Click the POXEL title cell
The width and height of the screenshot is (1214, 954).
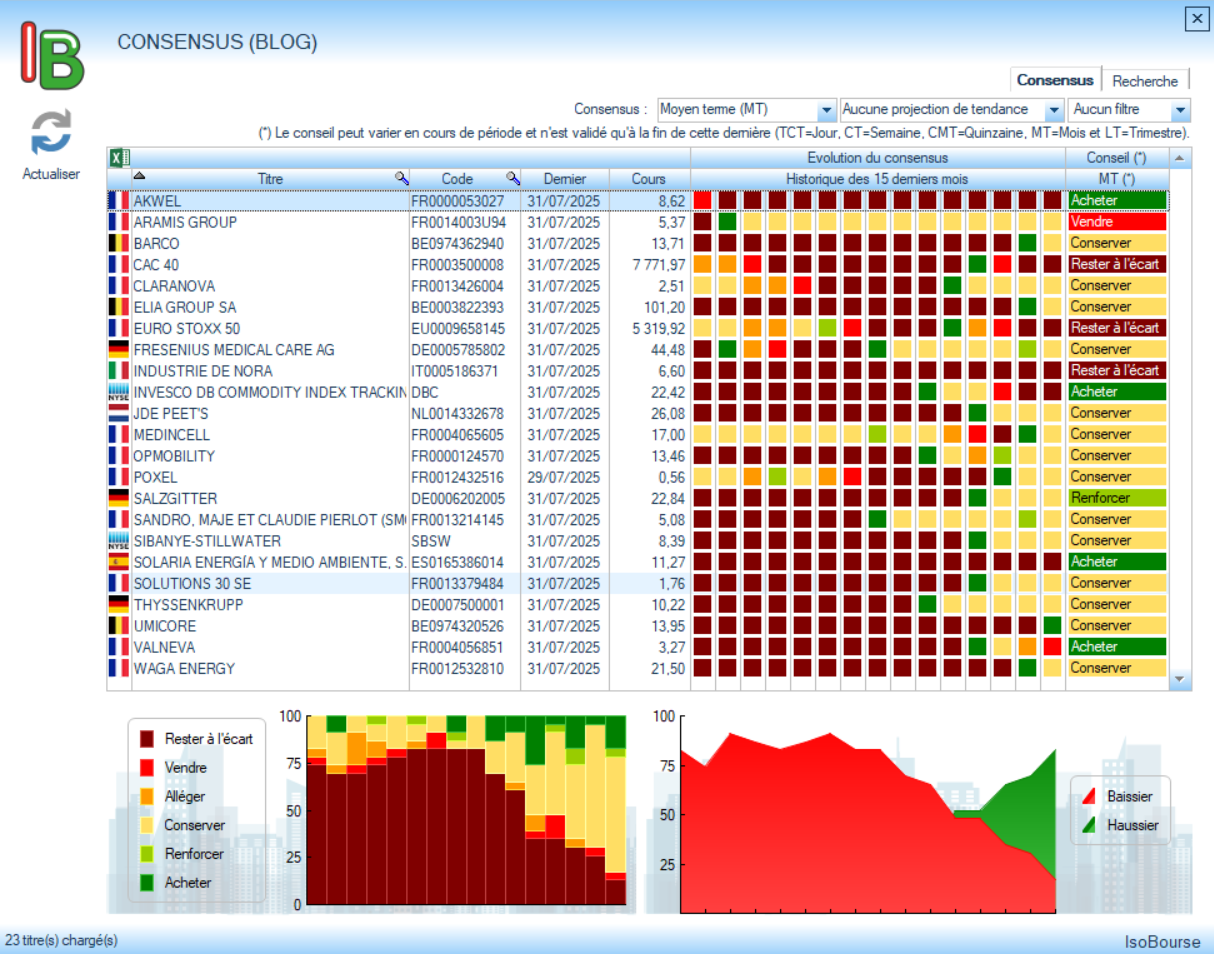pos(270,477)
